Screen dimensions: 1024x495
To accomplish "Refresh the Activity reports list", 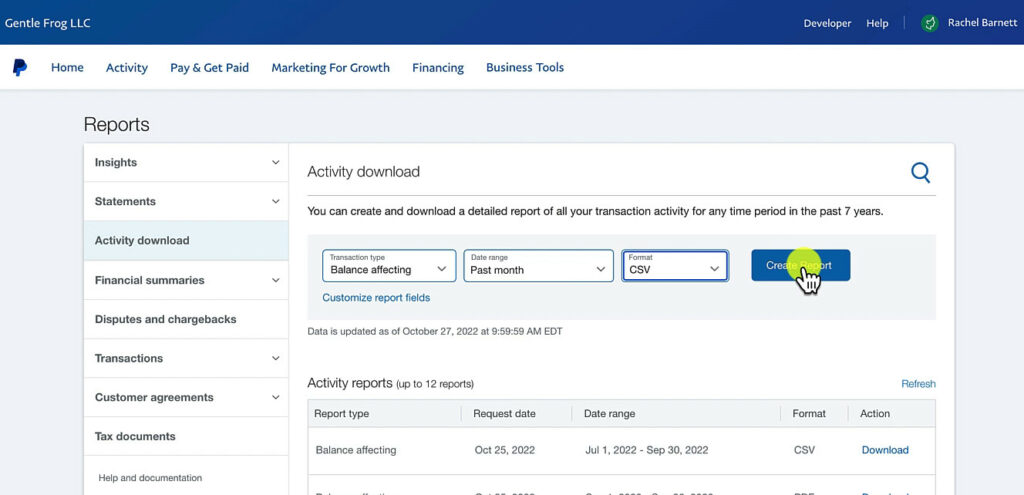I will (918, 384).
